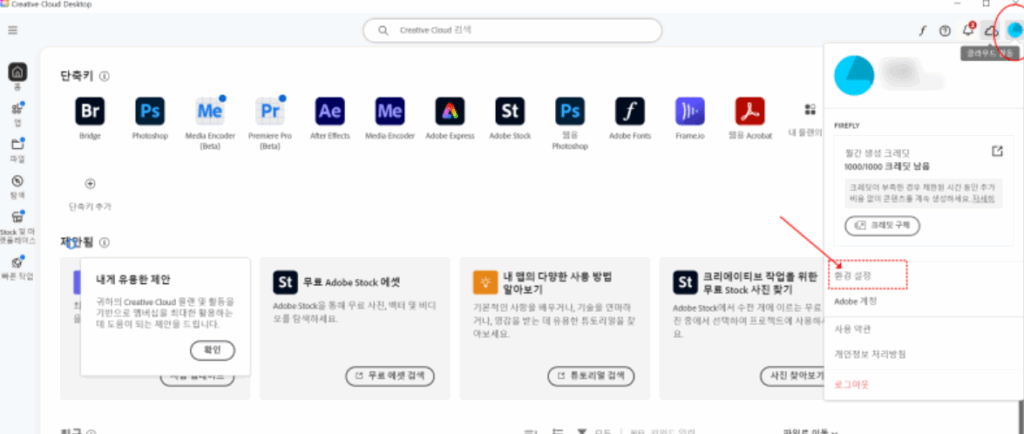1024x434 pixels.
Task: Select 환경 설정 in the account menu
Action: point(853,276)
